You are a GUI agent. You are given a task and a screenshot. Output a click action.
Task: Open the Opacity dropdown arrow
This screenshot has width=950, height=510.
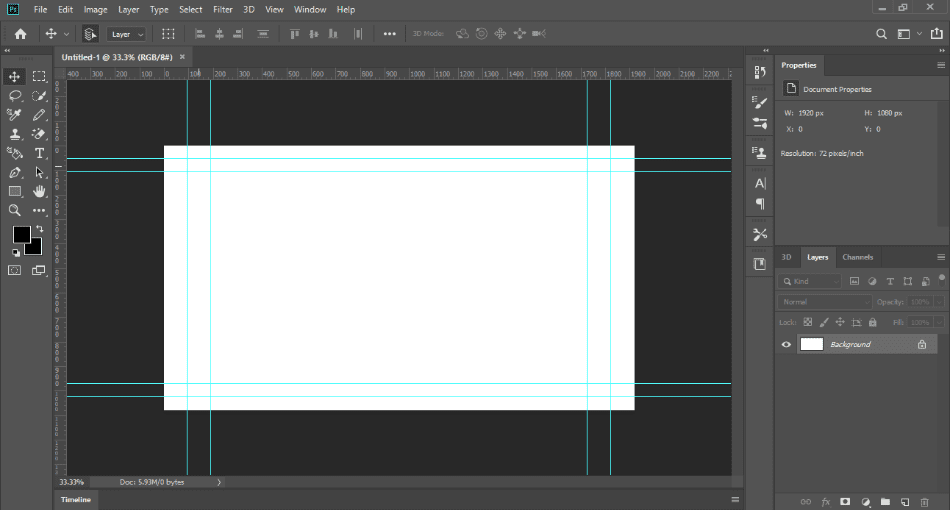[939, 302]
